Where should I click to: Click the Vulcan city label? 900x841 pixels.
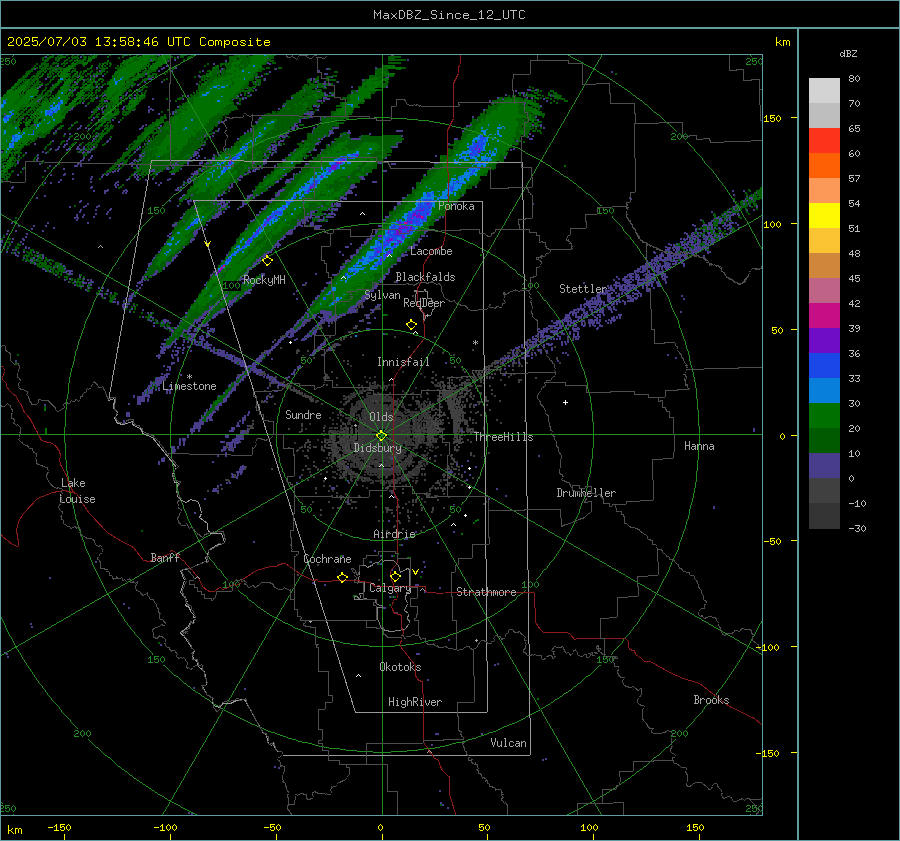pyautogui.click(x=508, y=743)
